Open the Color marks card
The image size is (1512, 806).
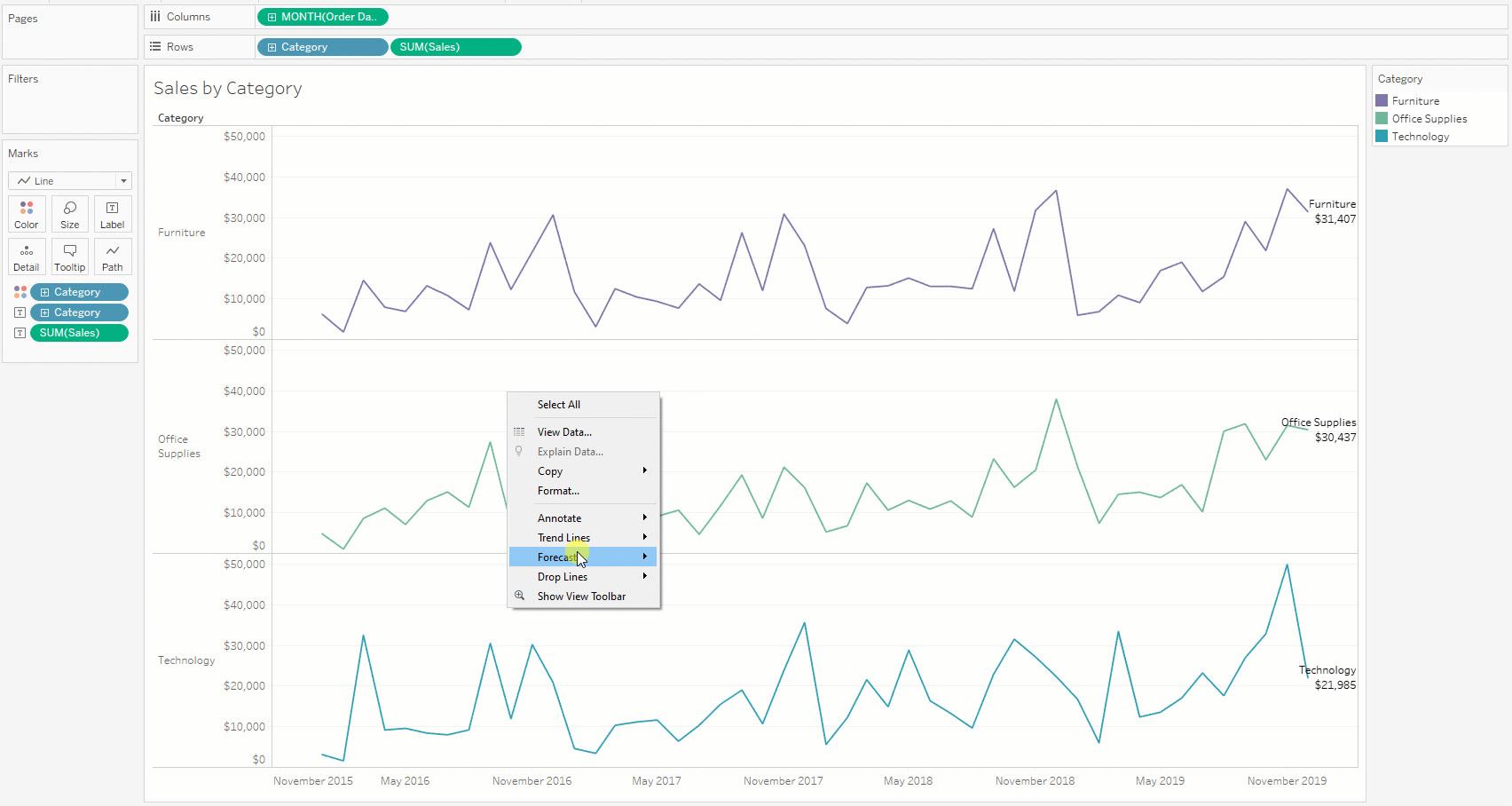pyautogui.click(x=27, y=214)
